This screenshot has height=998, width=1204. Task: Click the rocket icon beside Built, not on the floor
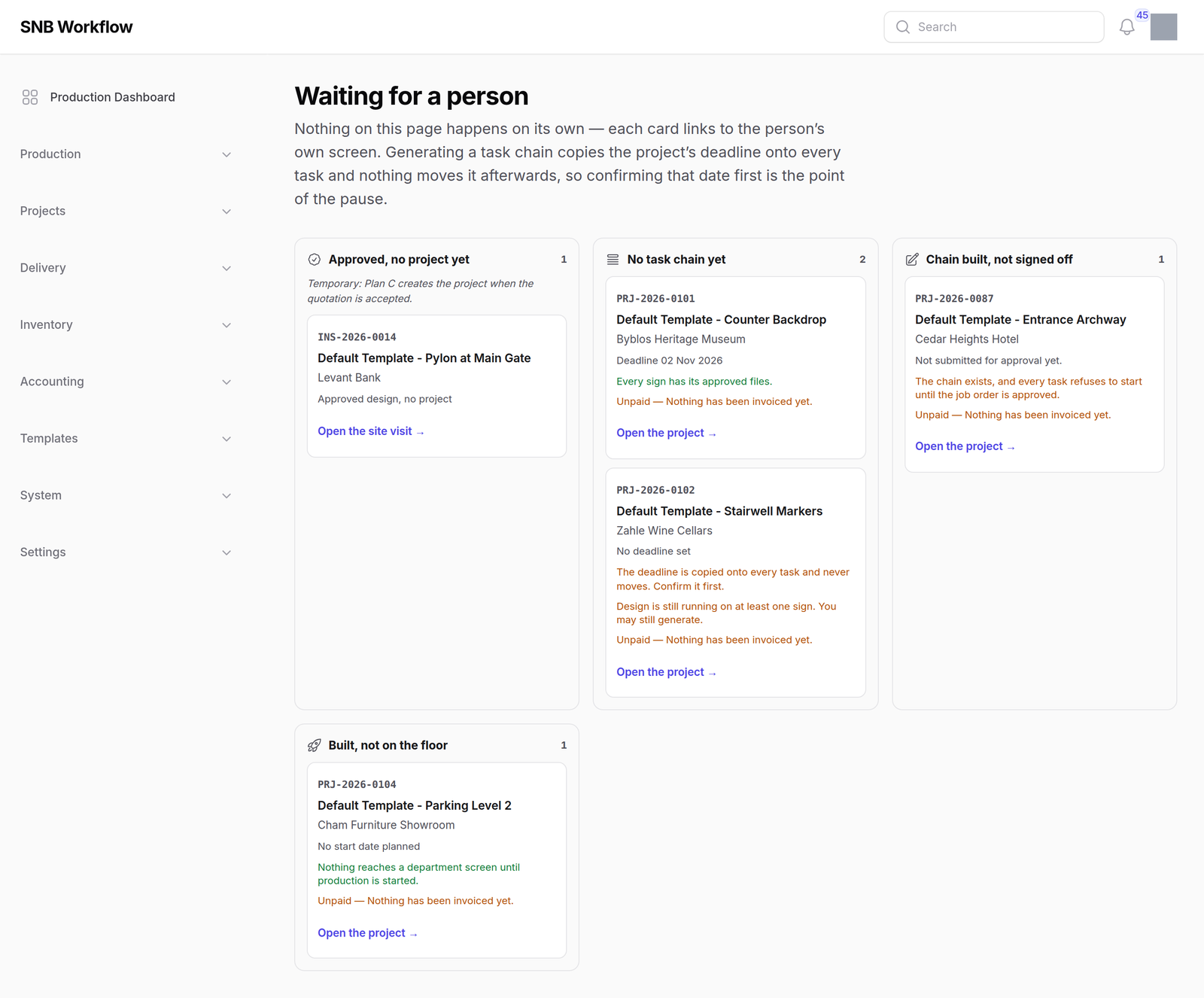[315, 746]
